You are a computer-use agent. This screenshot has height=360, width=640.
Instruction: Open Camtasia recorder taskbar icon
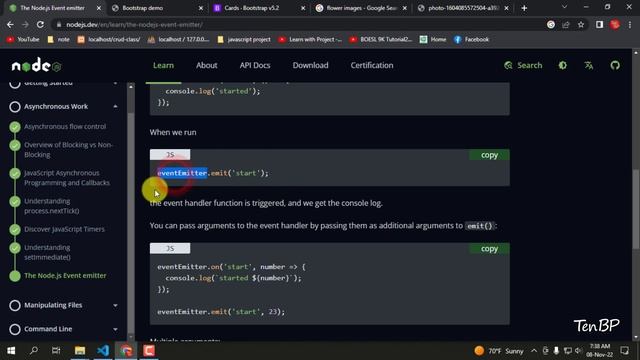149,351
